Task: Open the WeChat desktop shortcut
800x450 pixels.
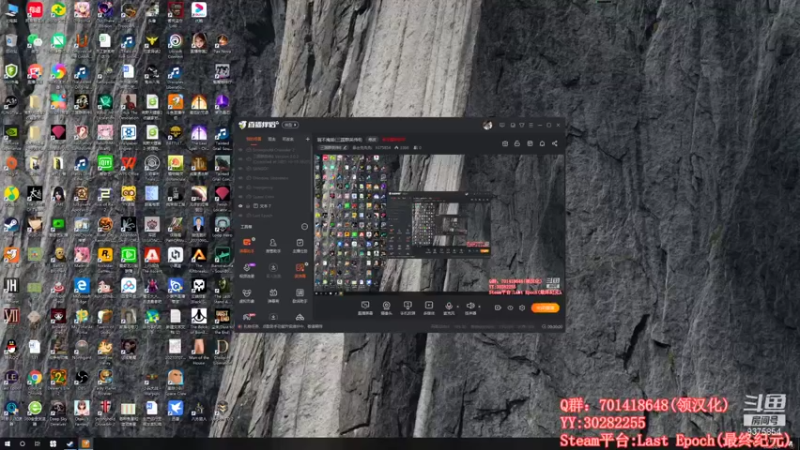Action: click(34, 41)
